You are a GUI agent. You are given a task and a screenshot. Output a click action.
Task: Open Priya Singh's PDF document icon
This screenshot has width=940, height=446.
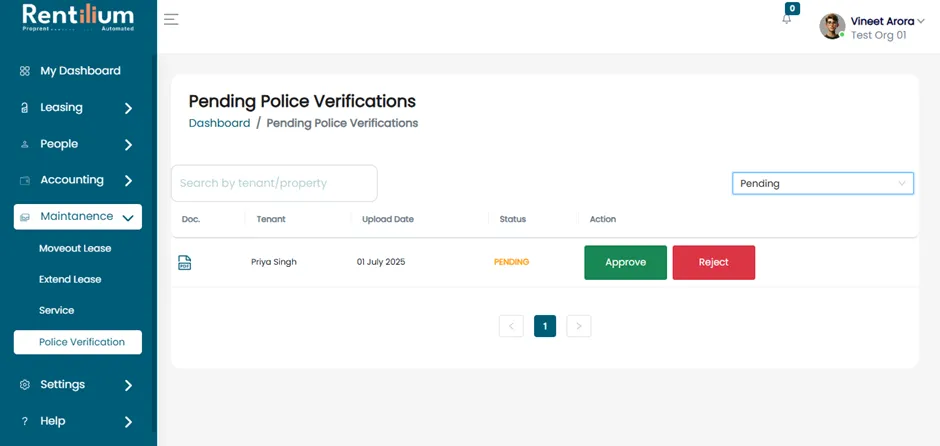(185, 263)
